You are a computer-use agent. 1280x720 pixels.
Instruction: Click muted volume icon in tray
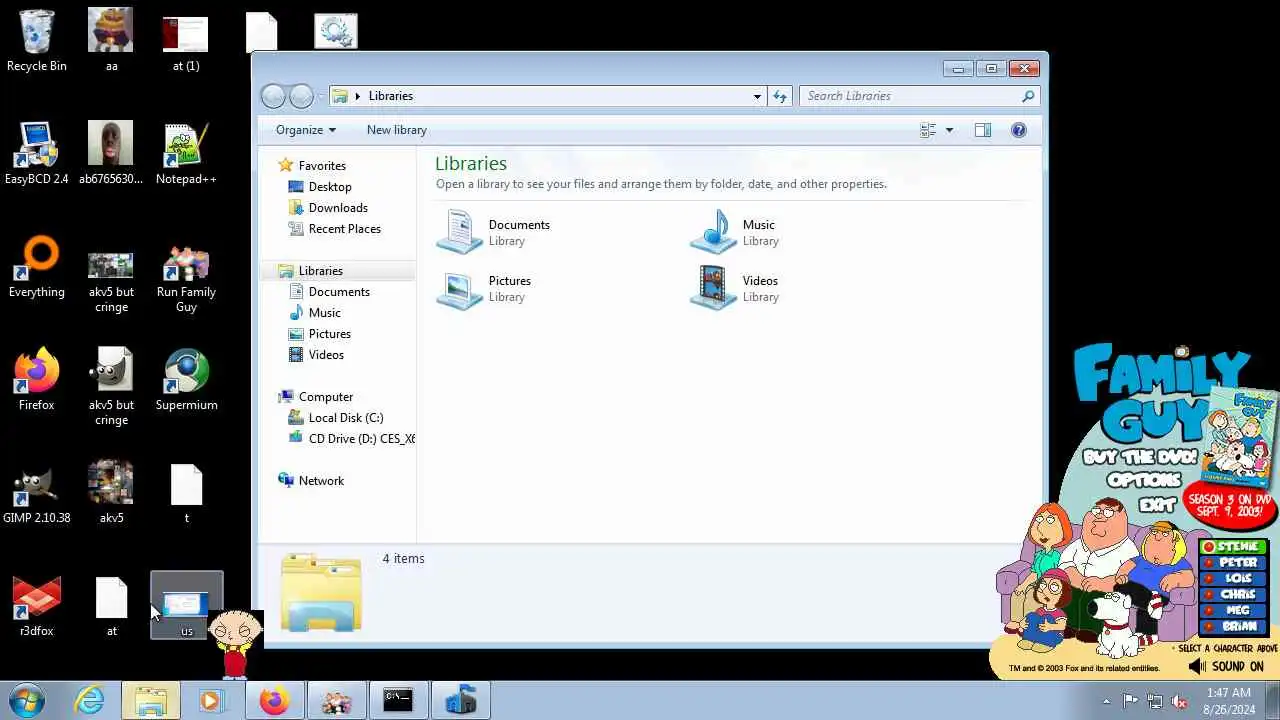click(1179, 701)
